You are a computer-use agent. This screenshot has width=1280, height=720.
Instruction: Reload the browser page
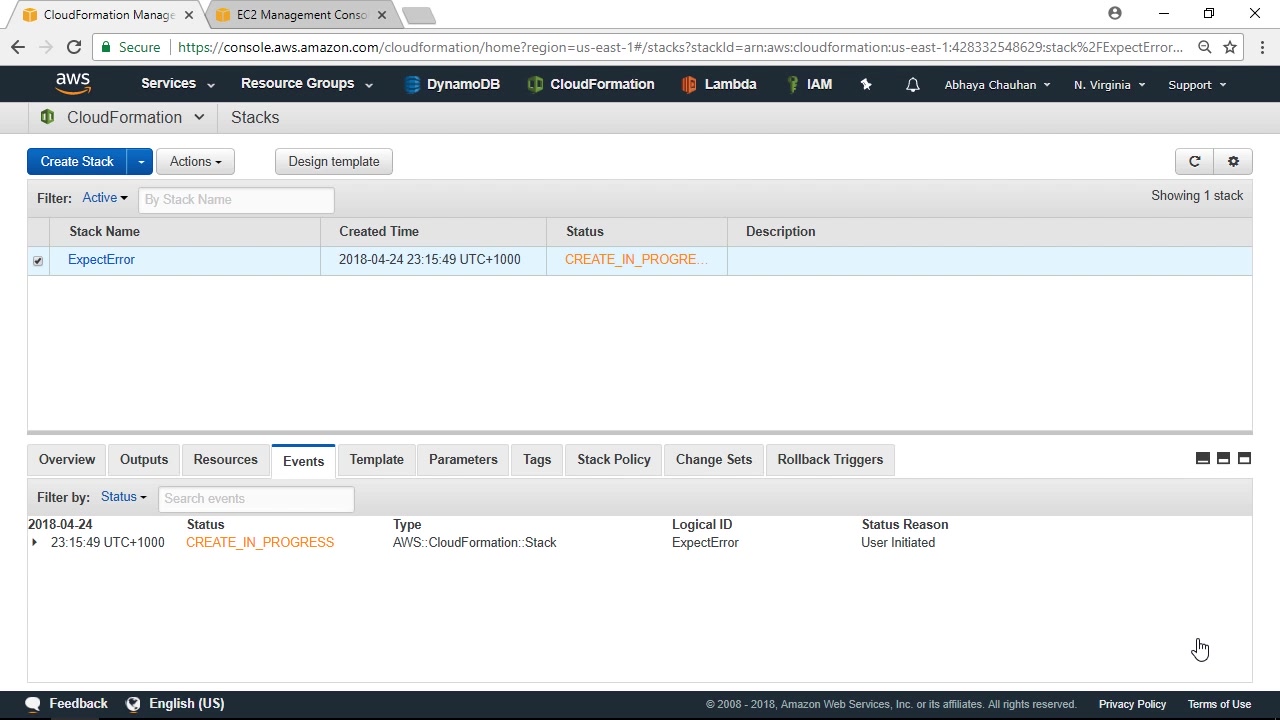tap(73, 47)
